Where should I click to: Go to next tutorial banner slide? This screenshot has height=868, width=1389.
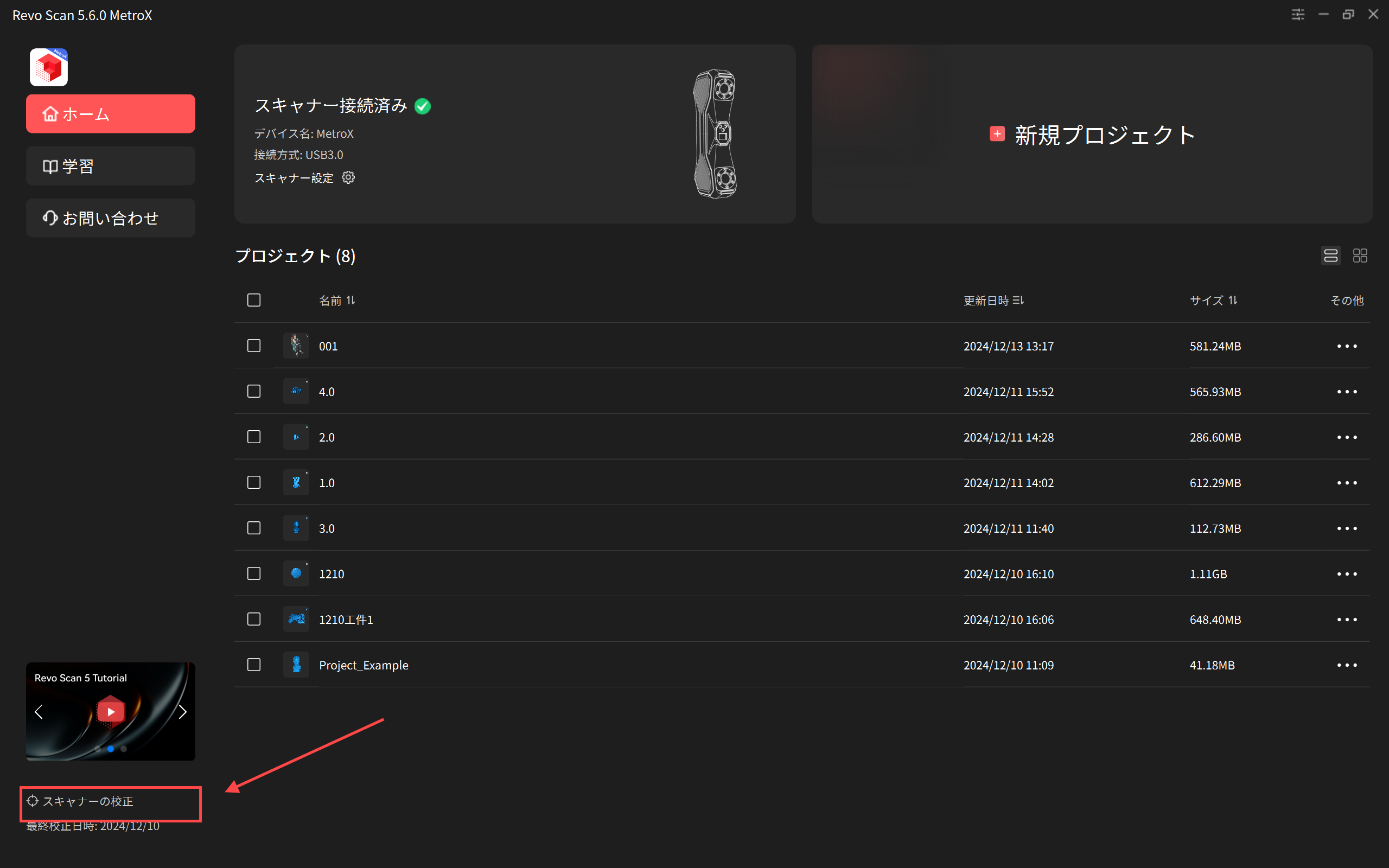tap(182, 712)
